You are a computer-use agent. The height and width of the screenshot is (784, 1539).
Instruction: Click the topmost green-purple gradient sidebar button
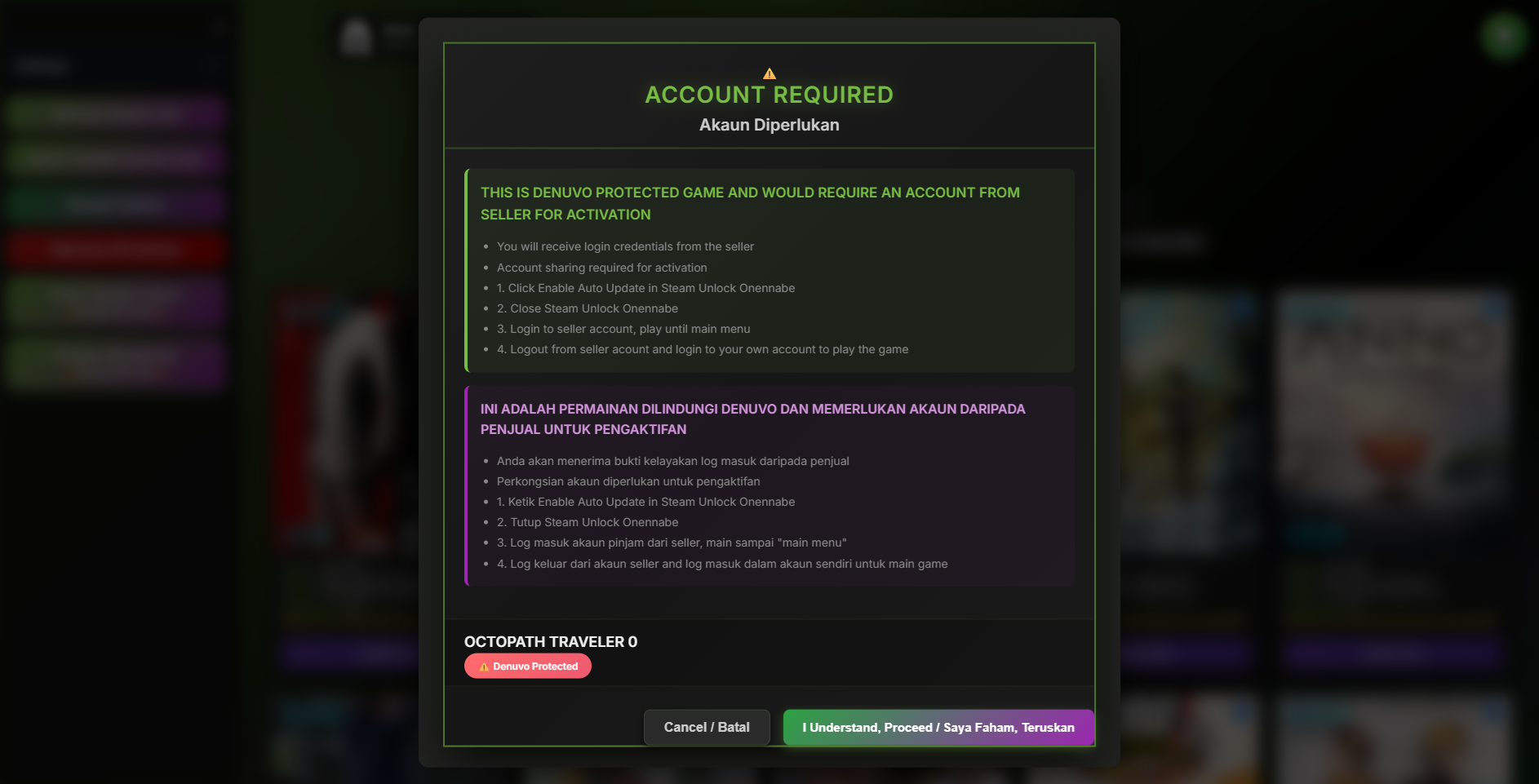click(117, 113)
